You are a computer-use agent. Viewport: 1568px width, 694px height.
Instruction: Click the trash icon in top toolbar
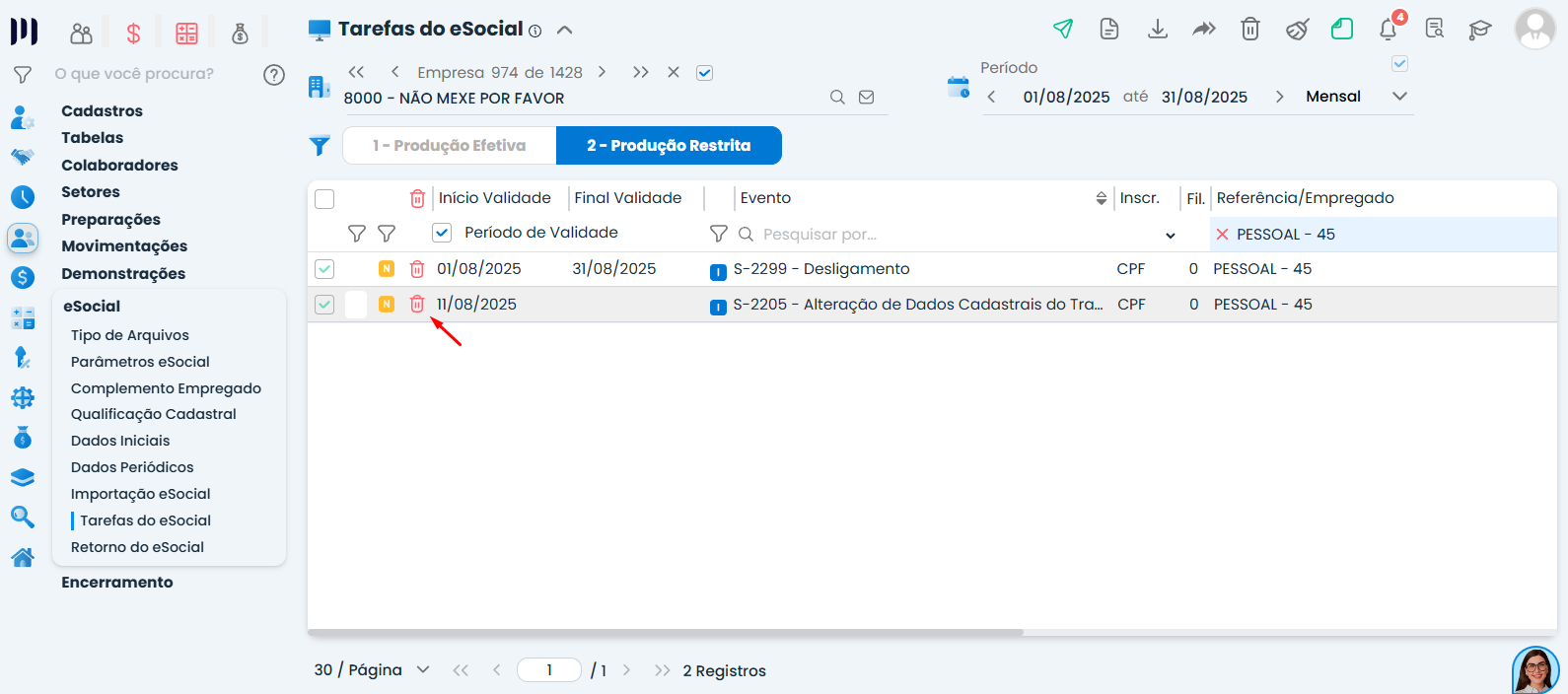1250,29
